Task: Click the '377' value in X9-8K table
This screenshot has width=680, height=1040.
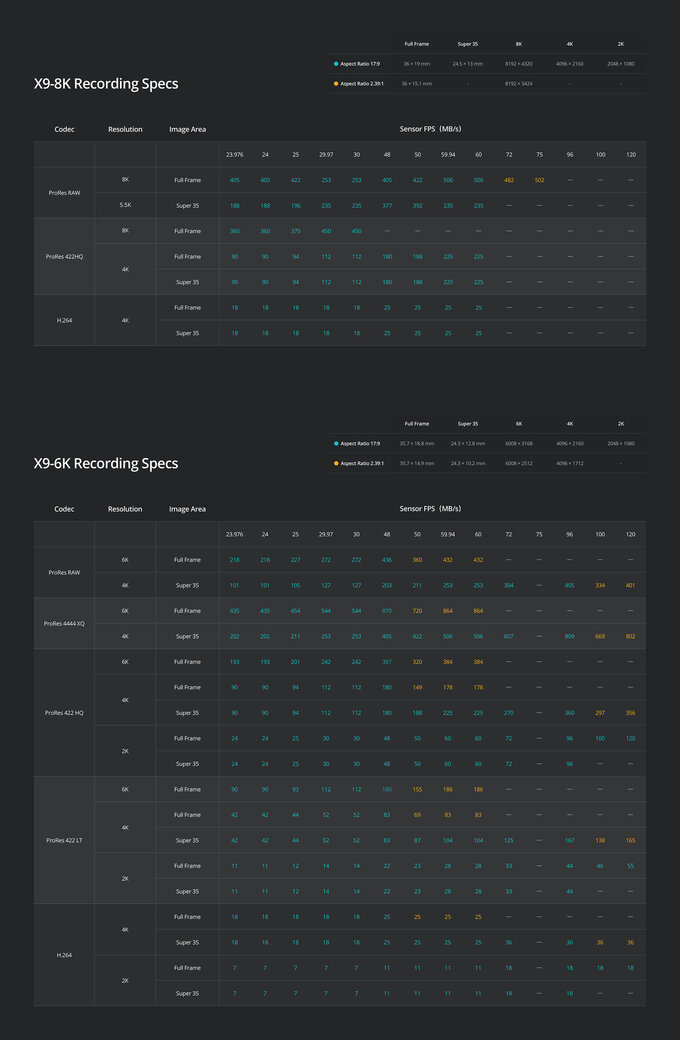Action: click(387, 206)
